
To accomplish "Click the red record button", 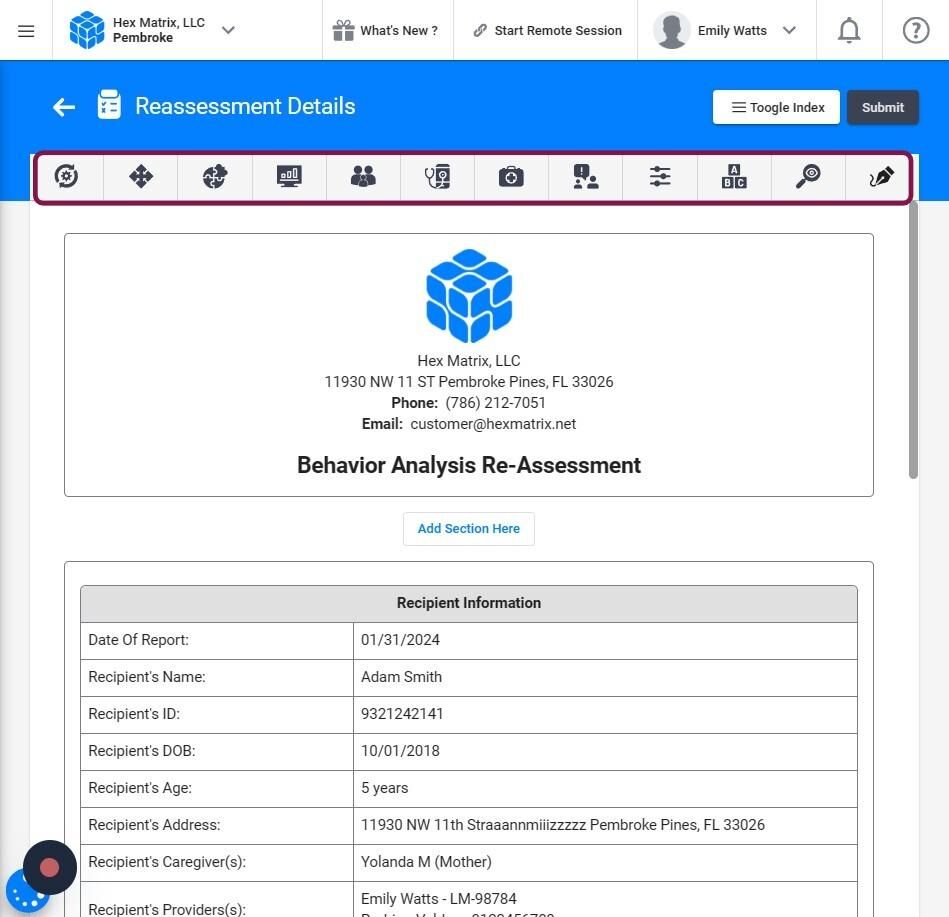I will pyautogui.click(x=50, y=867).
